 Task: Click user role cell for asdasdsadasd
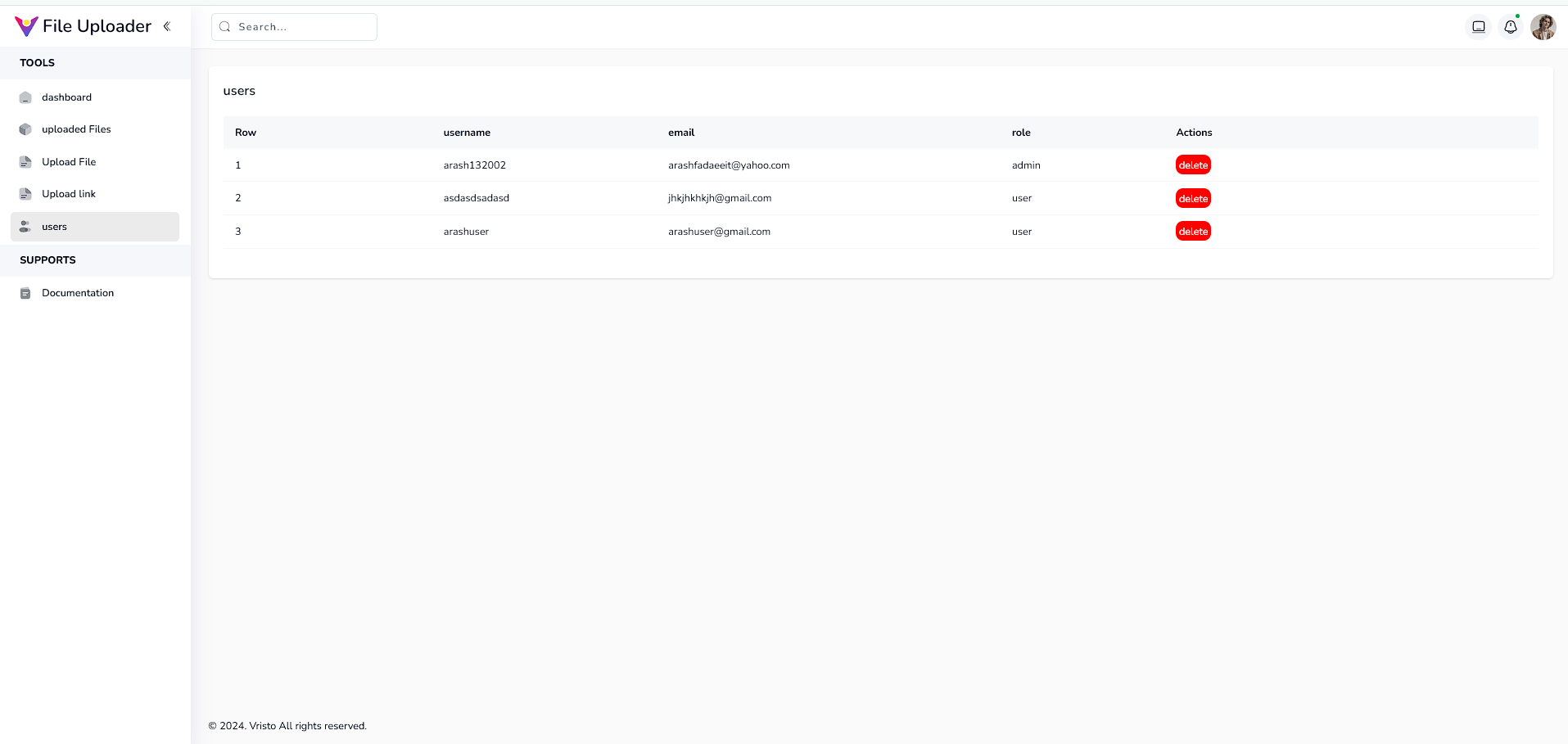(x=1022, y=198)
